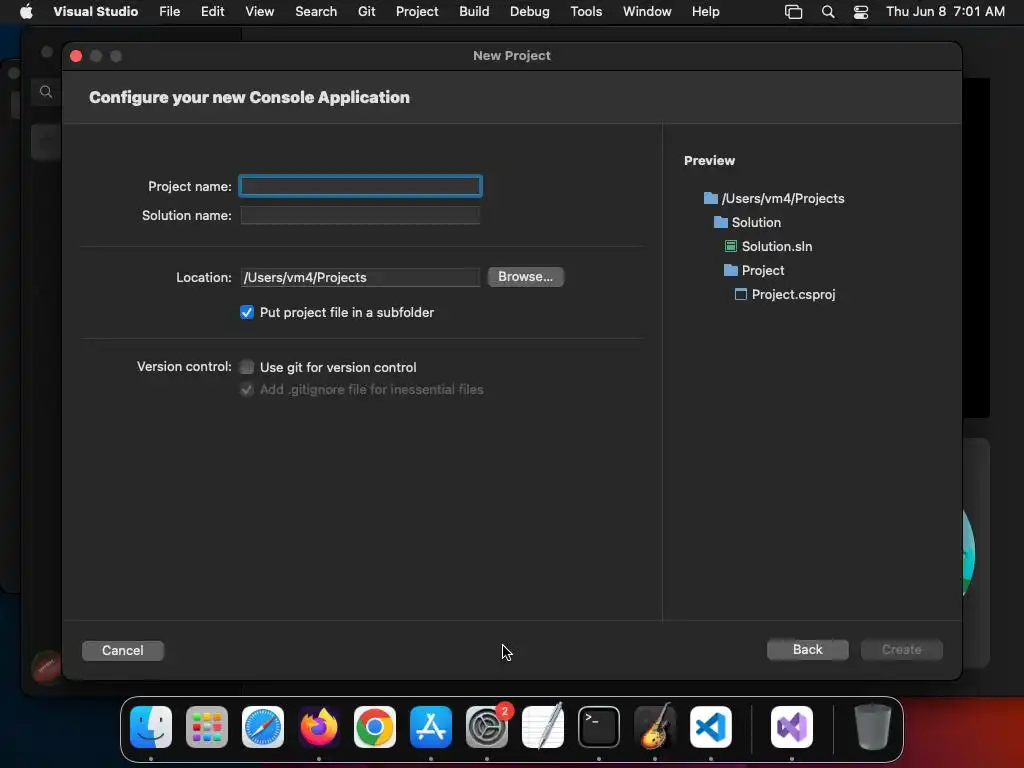Open Terminal from the dock

coord(599,727)
